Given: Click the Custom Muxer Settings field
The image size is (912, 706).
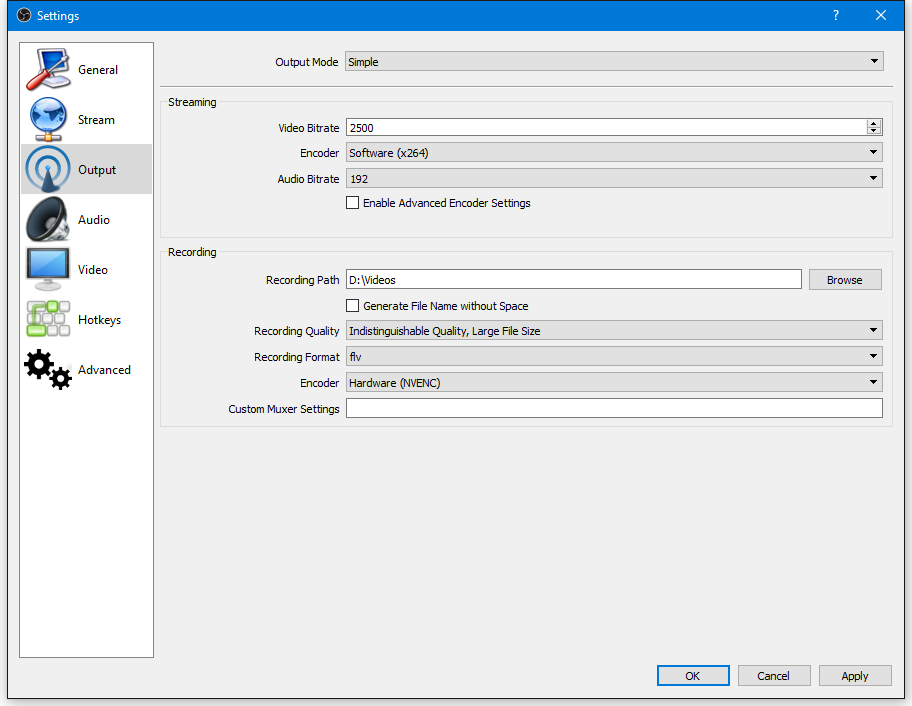Looking at the screenshot, I should pos(614,408).
